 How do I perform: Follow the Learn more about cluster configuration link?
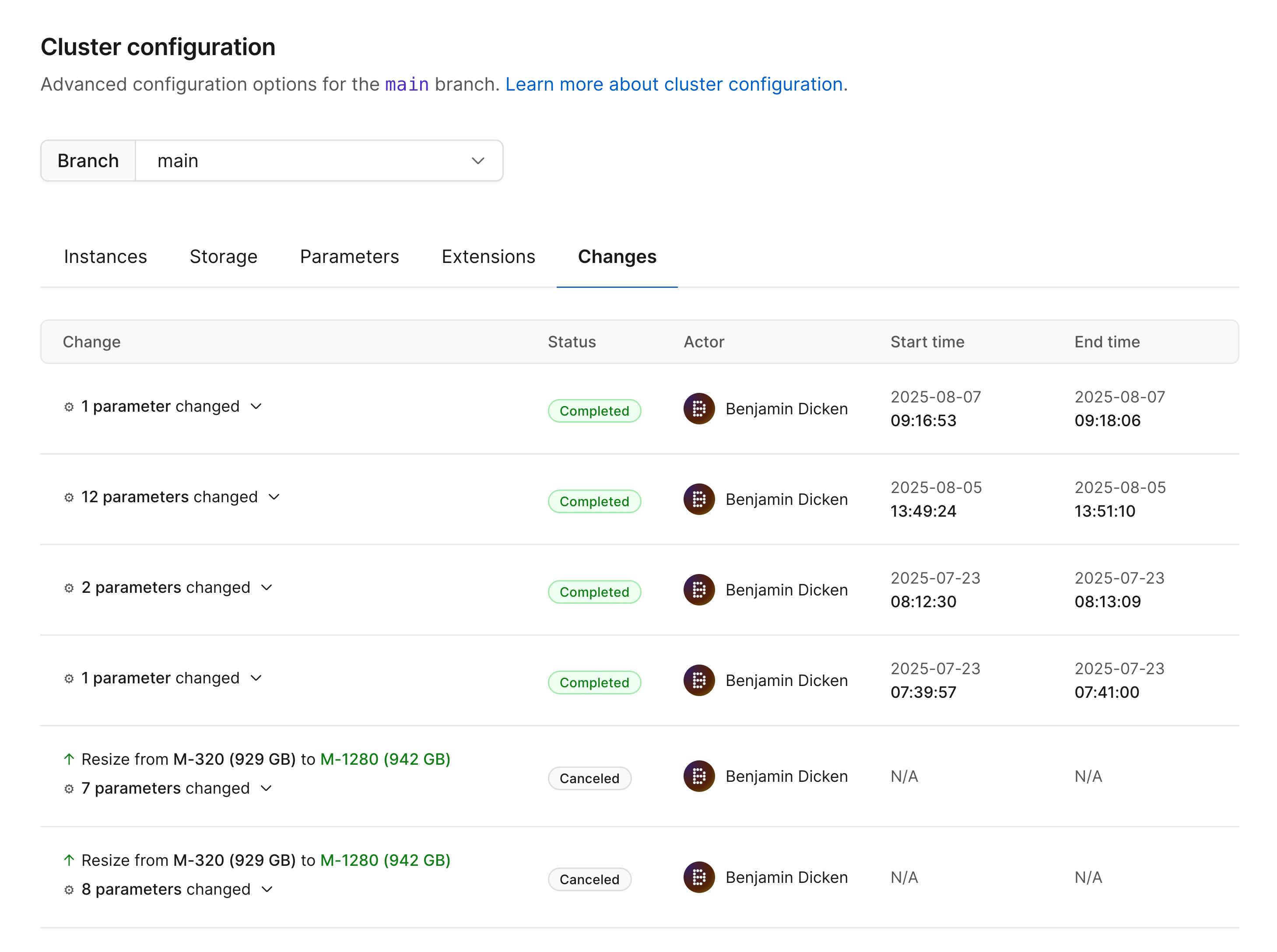(x=674, y=84)
